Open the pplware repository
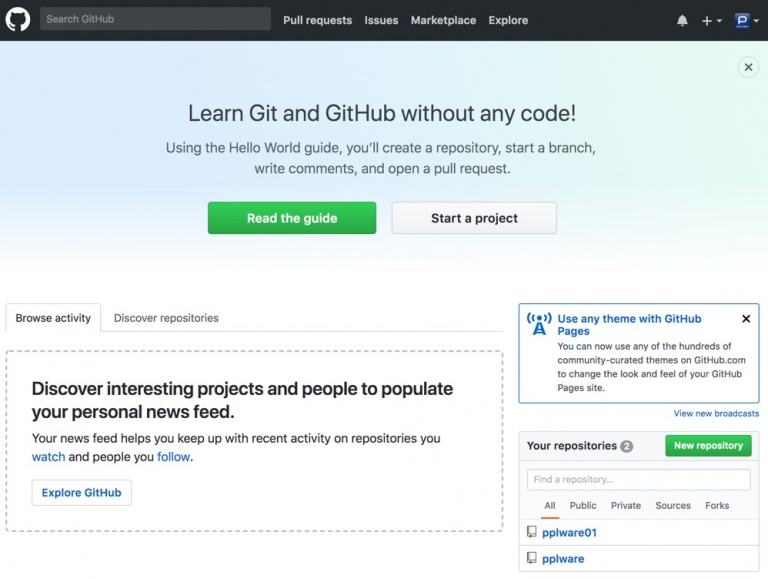Image resolution: width=768 pixels, height=579 pixels. [x=563, y=558]
